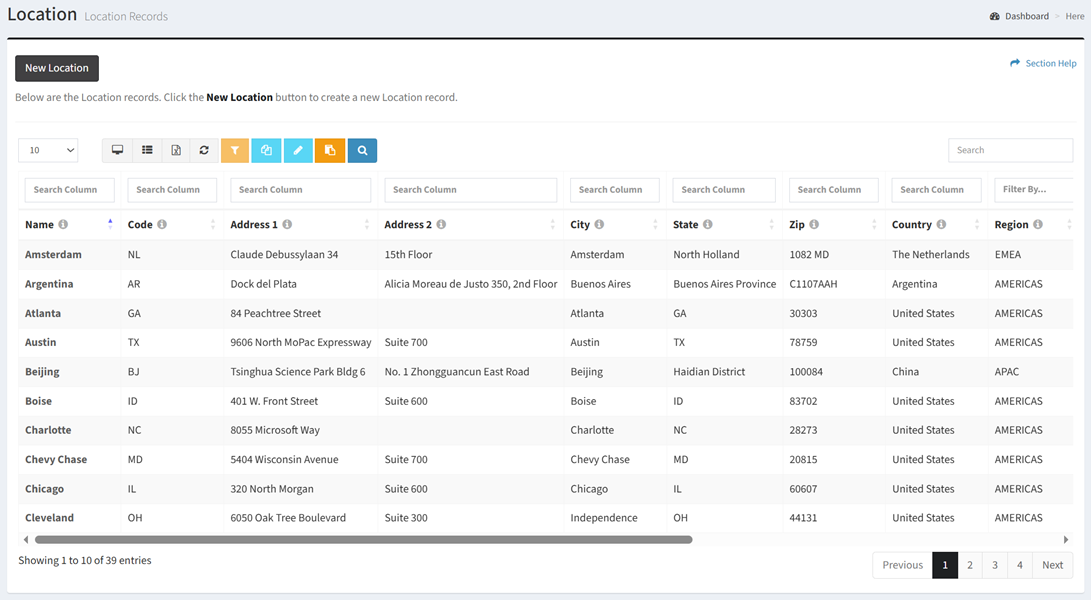Screen dimensions: 1091x600
Task: Export table with the Excel file icon
Action: click(176, 150)
